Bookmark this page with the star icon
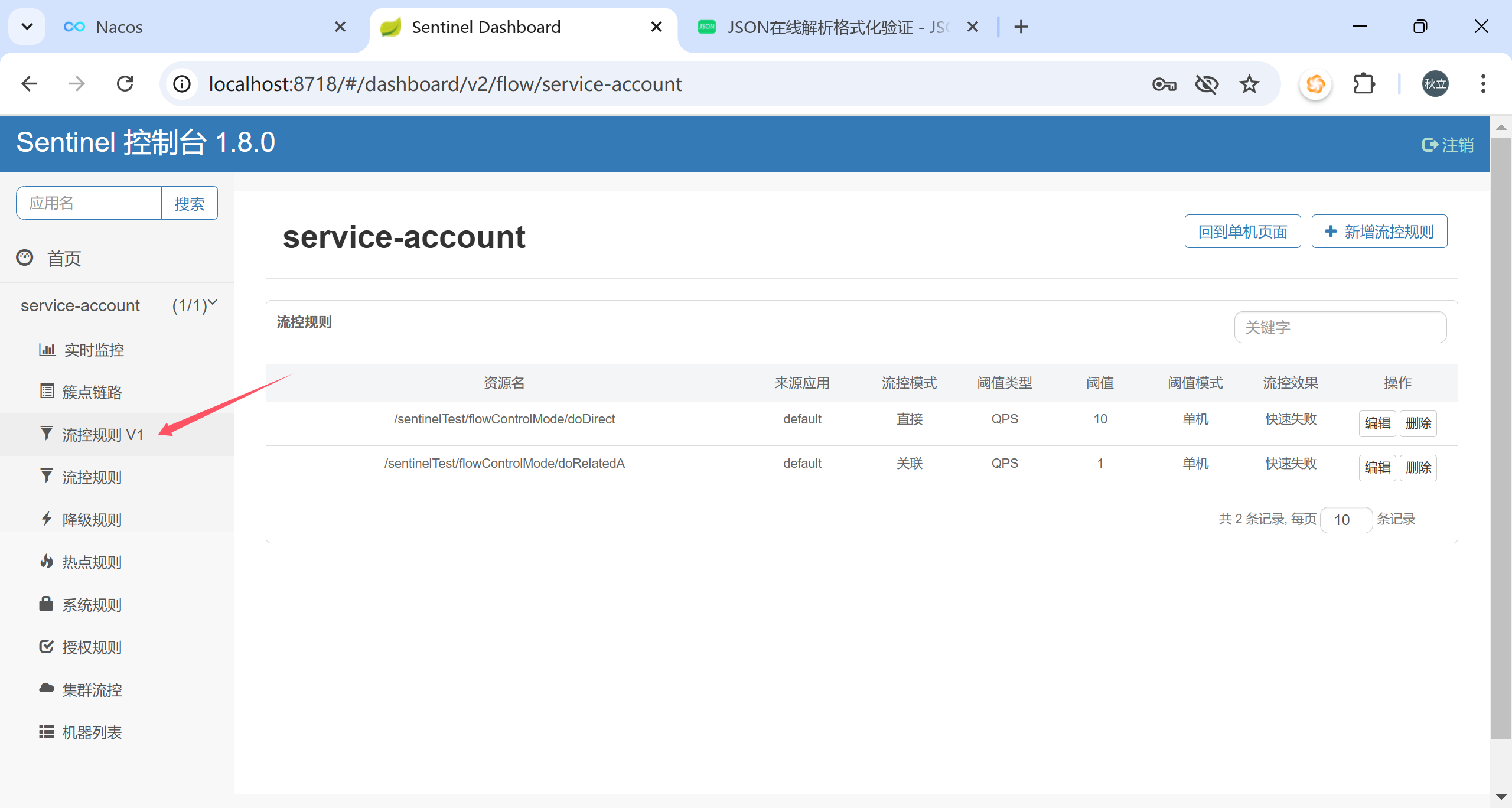This screenshot has height=808, width=1512. 1249,84
